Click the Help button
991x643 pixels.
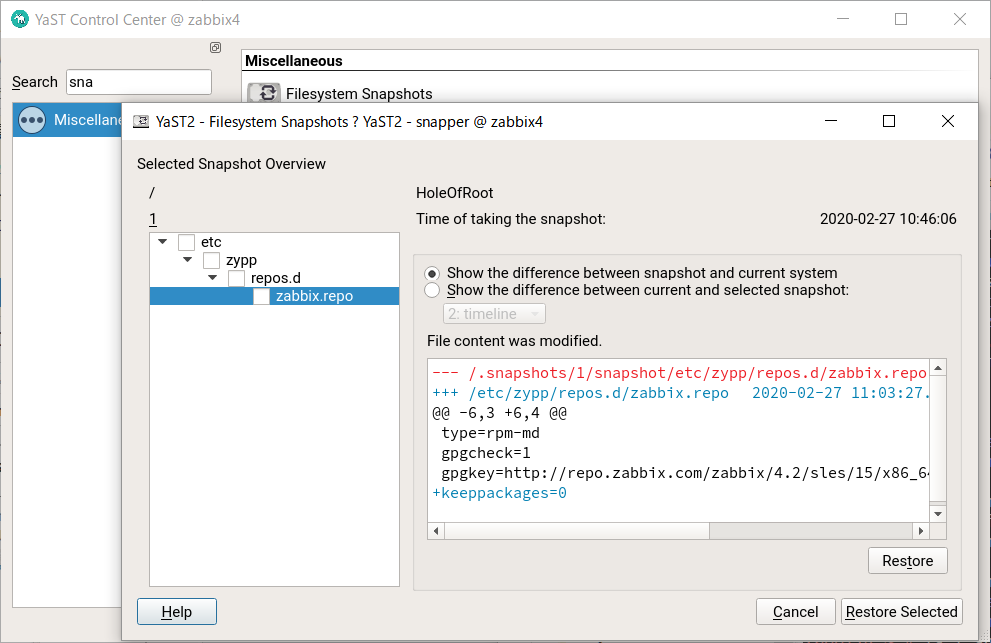coord(177,611)
